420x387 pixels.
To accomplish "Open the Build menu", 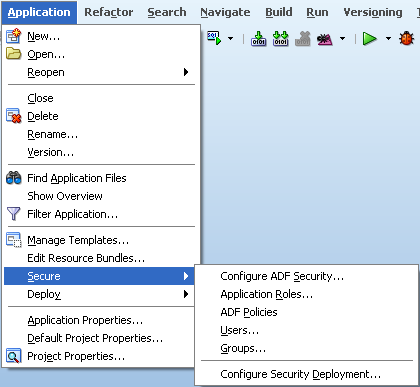I will point(279,12).
